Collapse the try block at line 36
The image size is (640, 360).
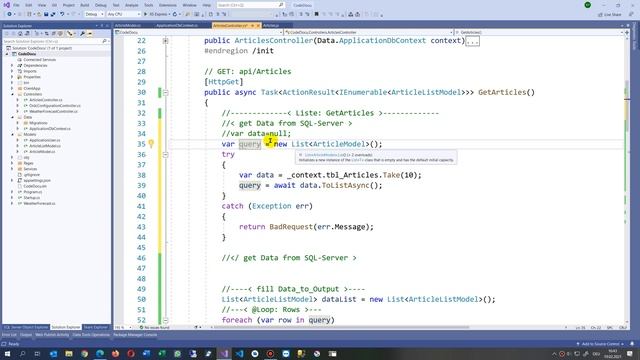click(165, 155)
